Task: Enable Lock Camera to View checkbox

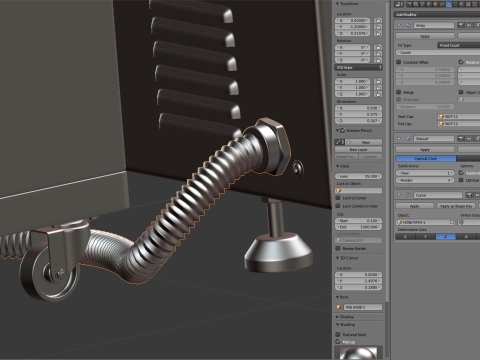Action: point(338,206)
